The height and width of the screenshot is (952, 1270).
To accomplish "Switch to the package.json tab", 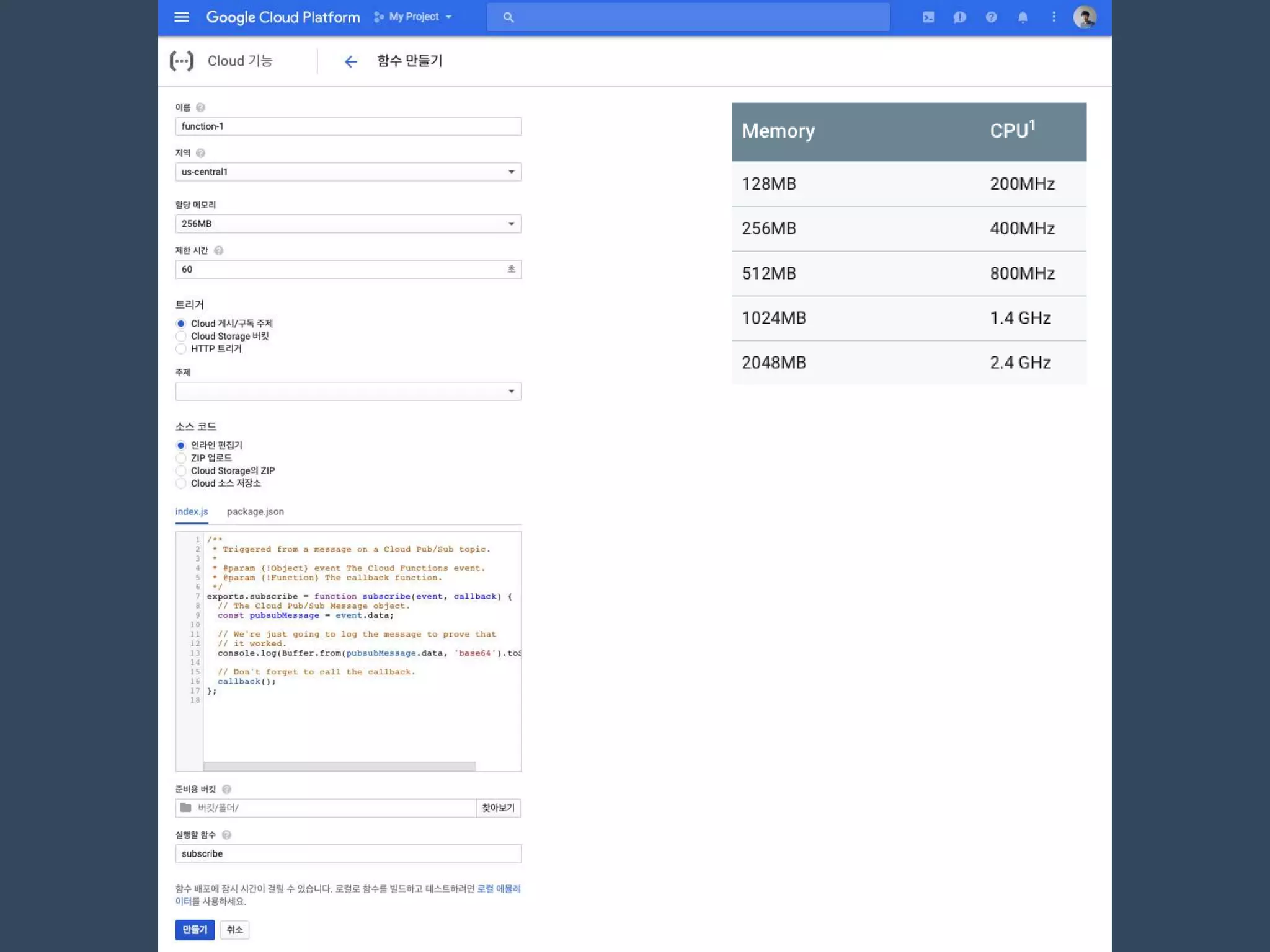I will (x=255, y=512).
